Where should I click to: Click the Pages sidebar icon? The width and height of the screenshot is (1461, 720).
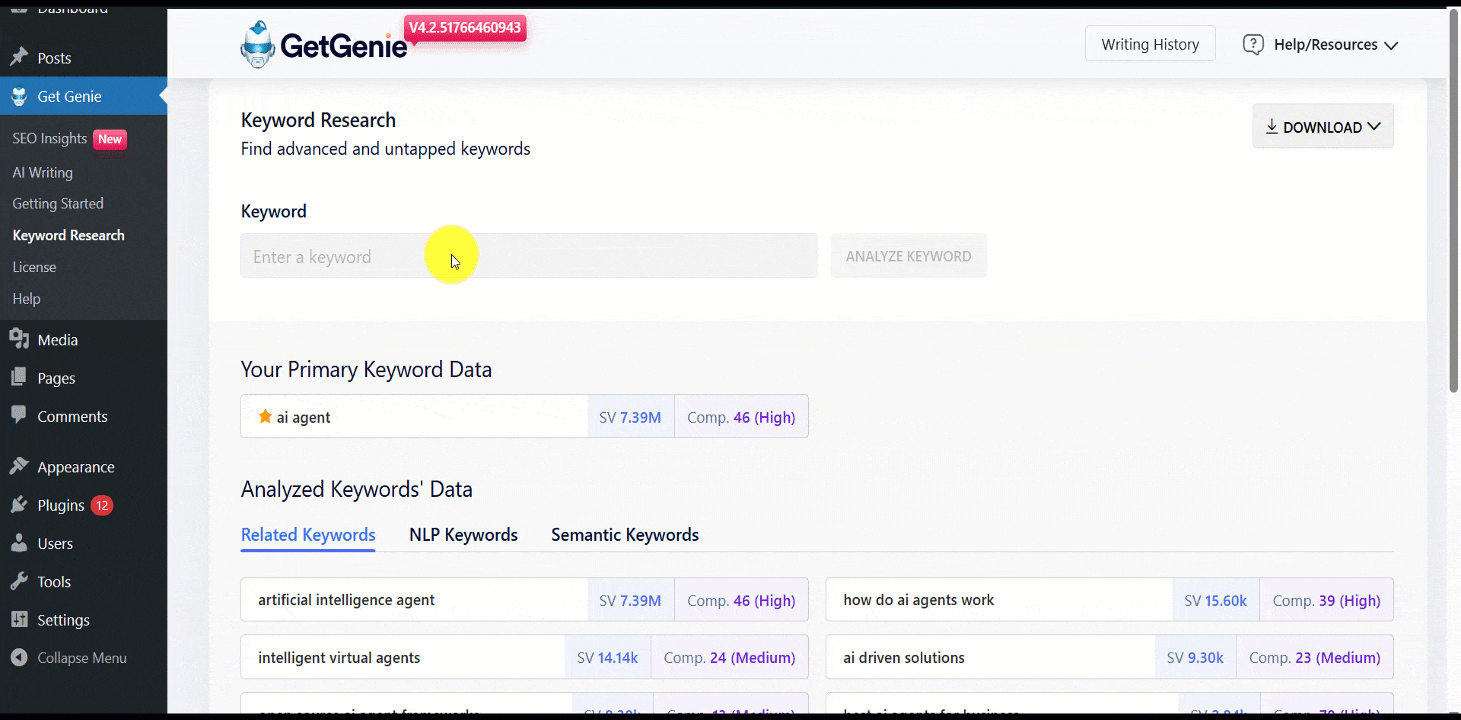coord(20,377)
